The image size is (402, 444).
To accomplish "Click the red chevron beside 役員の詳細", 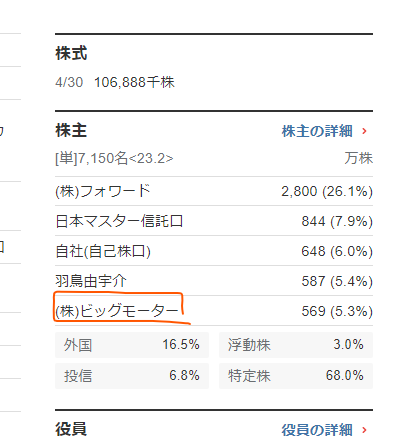I will [x=364, y=430].
